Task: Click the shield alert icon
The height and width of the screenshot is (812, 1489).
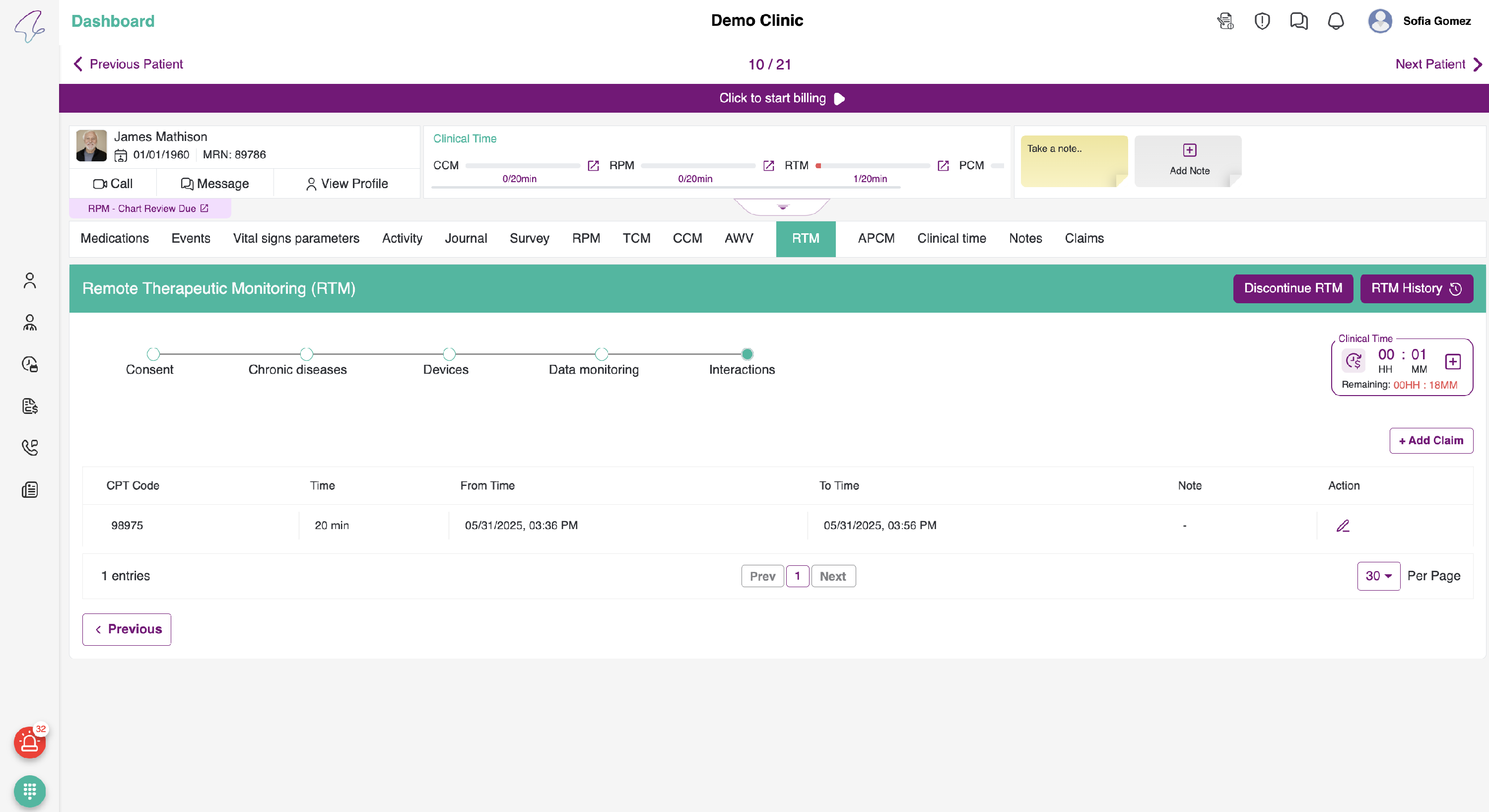Action: coord(1262,21)
